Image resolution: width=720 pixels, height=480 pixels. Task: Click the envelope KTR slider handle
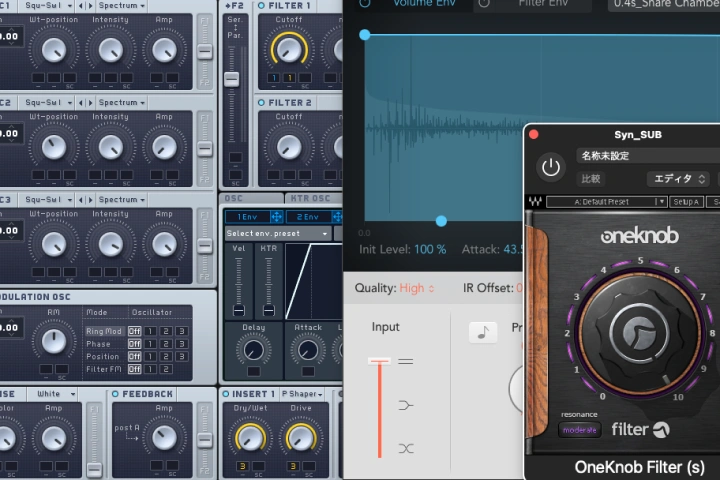pyautogui.click(x=269, y=310)
